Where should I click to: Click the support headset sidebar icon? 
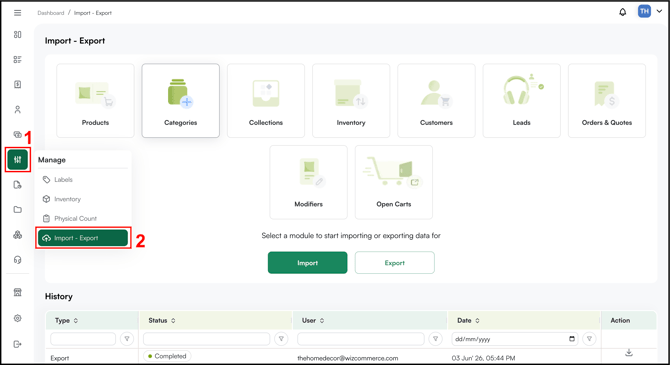point(18,260)
